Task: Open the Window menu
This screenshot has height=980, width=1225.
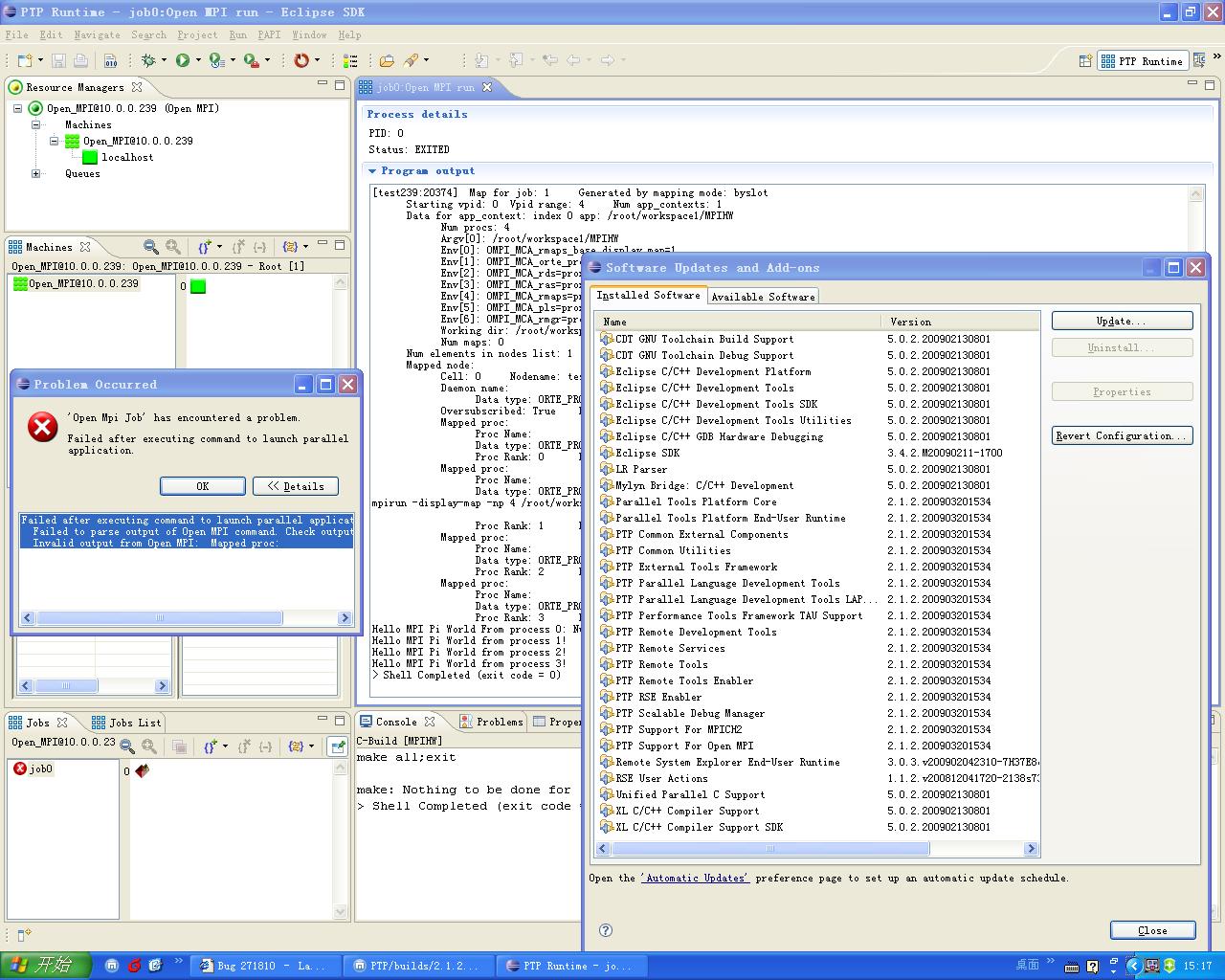Action: (x=309, y=34)
